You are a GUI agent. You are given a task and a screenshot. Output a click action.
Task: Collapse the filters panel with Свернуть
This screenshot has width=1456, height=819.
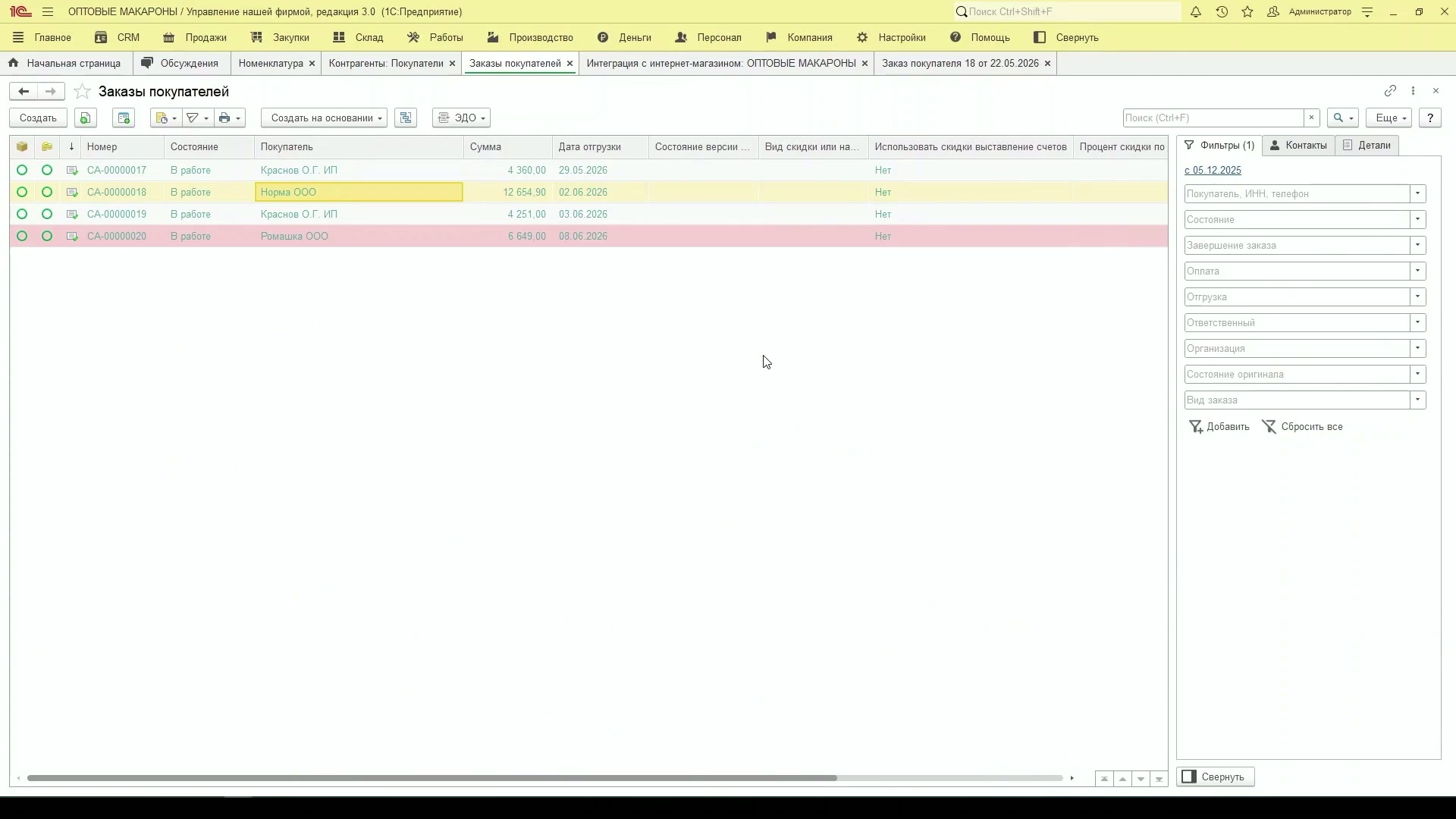pyautogui.click(x=1216, y=777)
